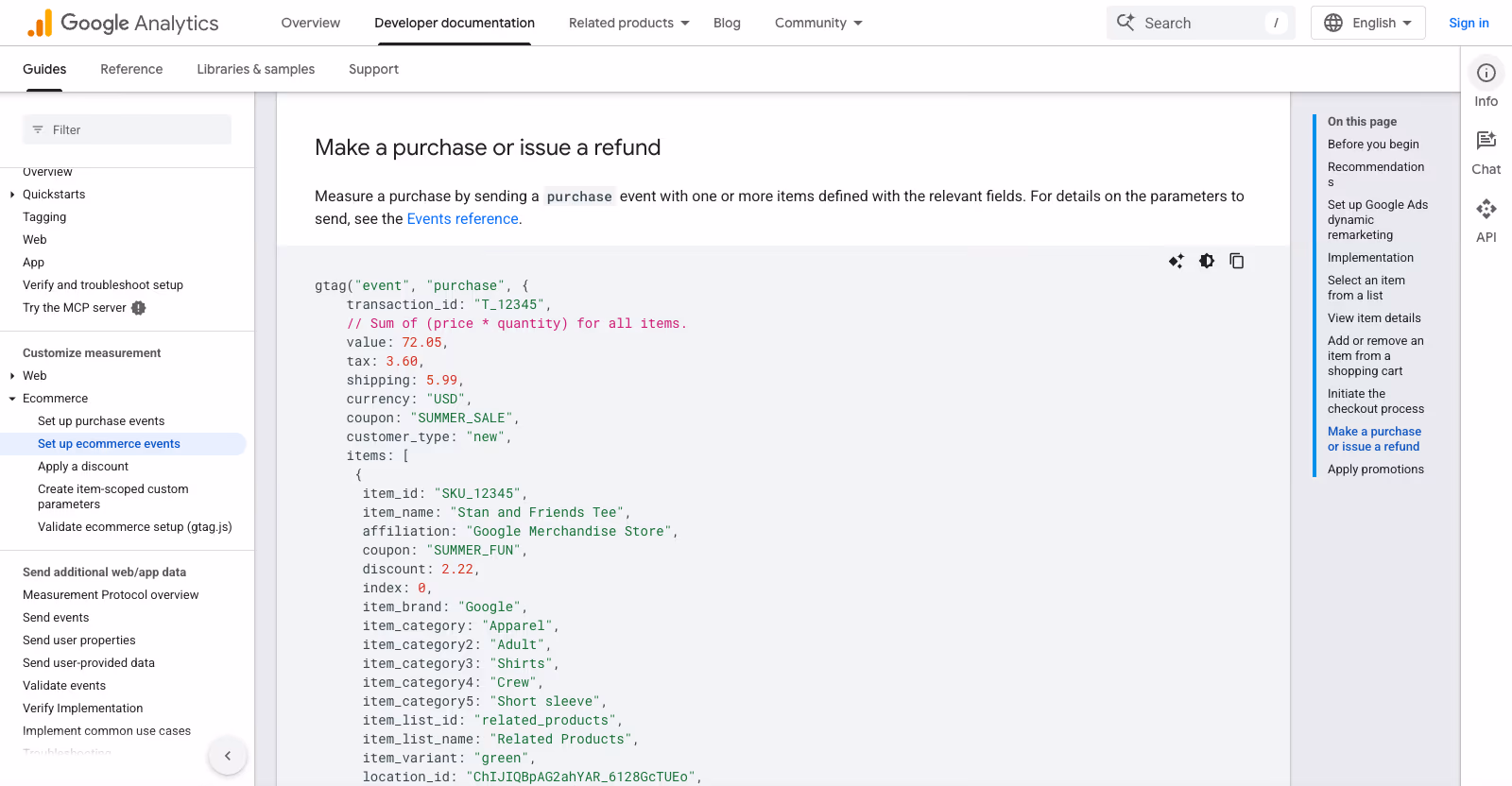The image size is (1512, 786).
Task: Click the Google Analytics logo
Action: pyautogui.click(x=123, y=23)
